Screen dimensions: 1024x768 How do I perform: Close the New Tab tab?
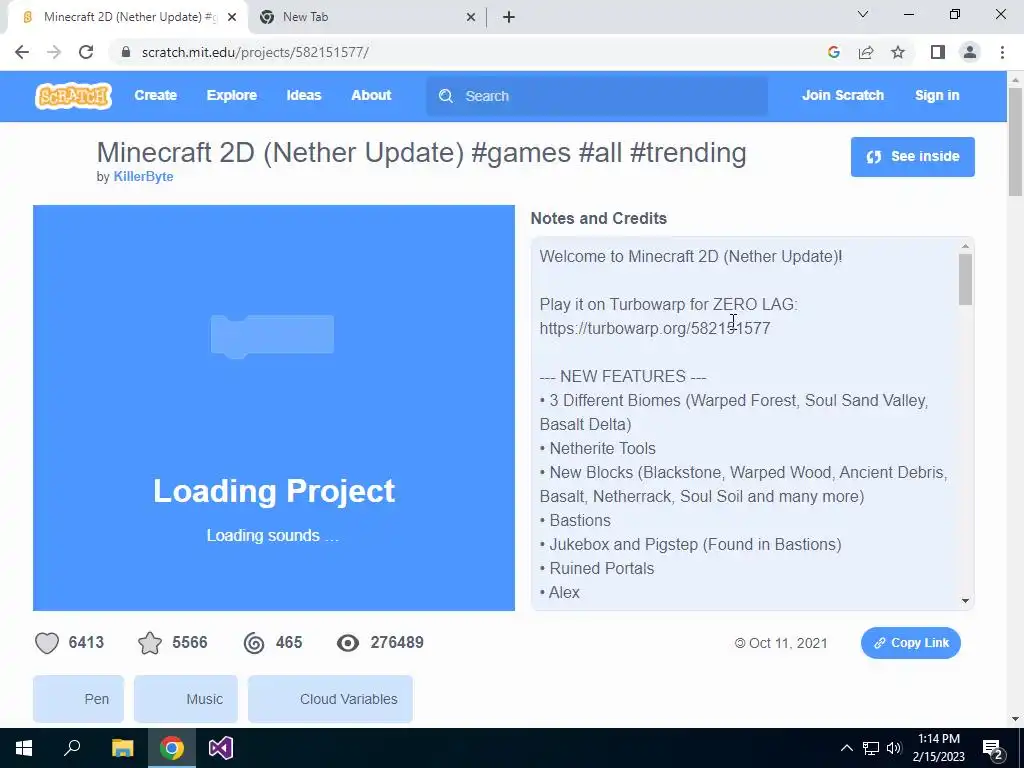pos(471,18)
